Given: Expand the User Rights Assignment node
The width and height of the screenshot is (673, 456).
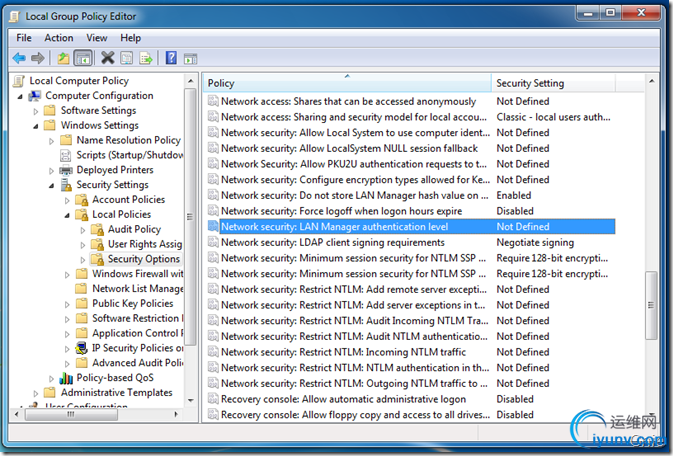Looking at the screenshot, I should 83,245.
